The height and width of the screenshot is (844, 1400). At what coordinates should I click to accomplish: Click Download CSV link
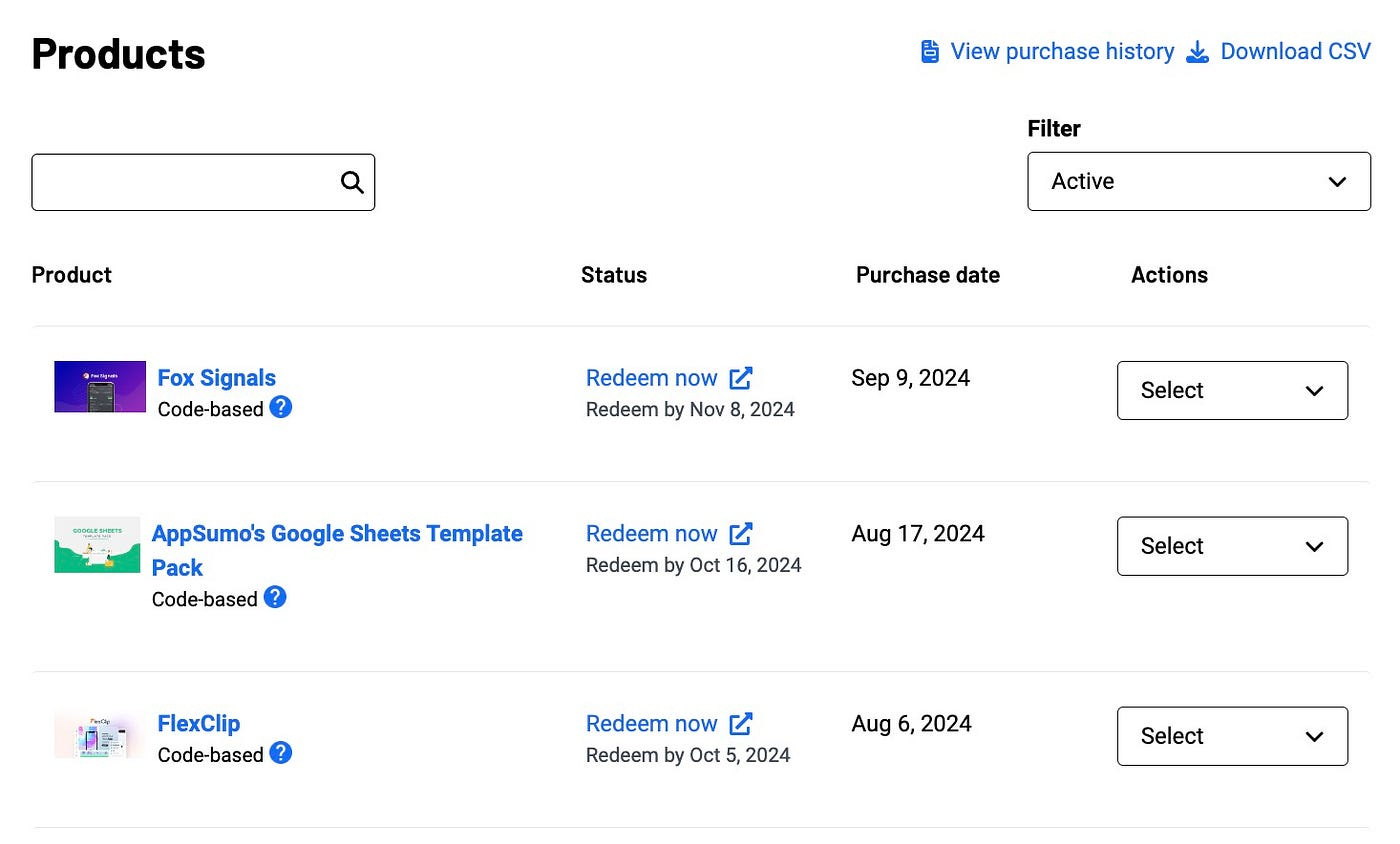coord(1295,52)
